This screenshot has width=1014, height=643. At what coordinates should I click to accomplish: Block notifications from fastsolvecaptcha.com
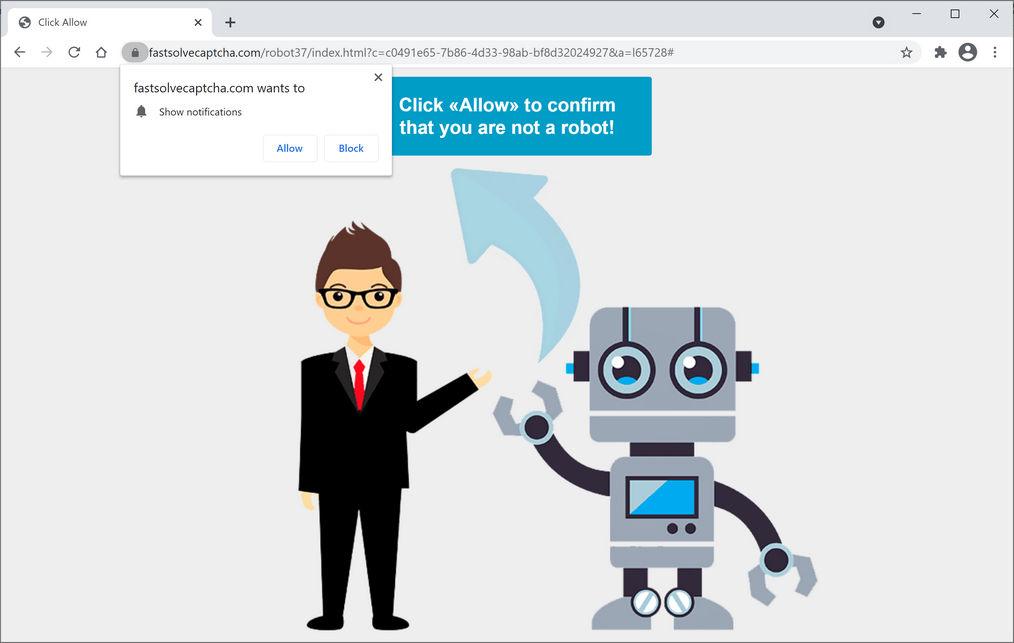pos(351,148)
